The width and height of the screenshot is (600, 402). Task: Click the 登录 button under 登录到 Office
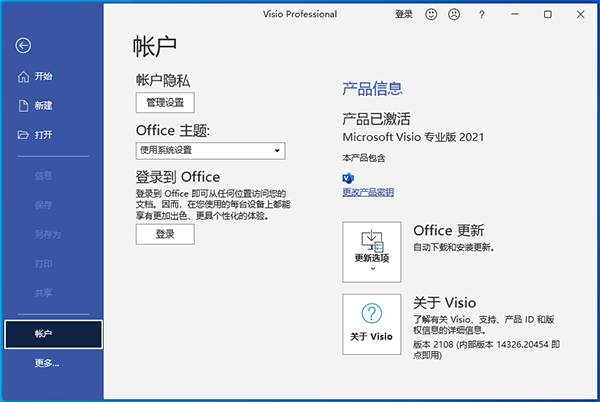[165, 234]
